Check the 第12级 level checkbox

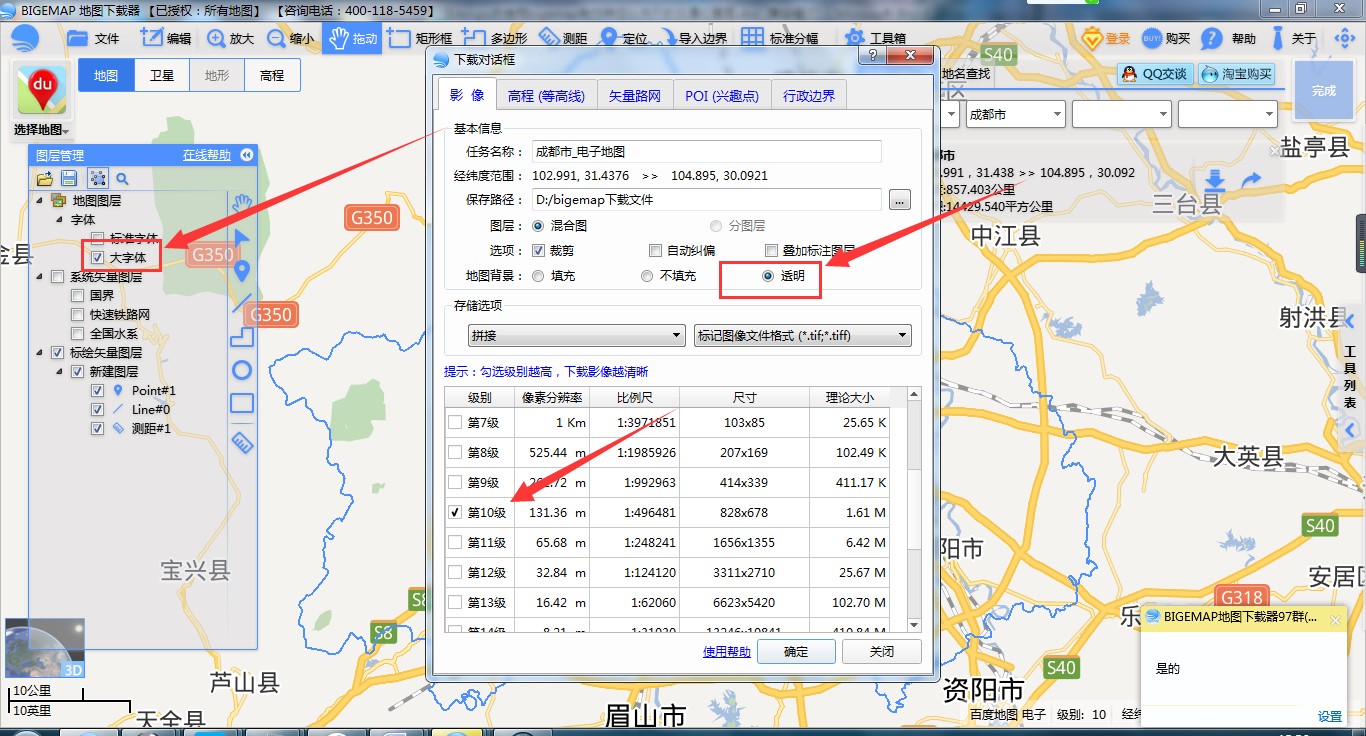tap(455, 572)
